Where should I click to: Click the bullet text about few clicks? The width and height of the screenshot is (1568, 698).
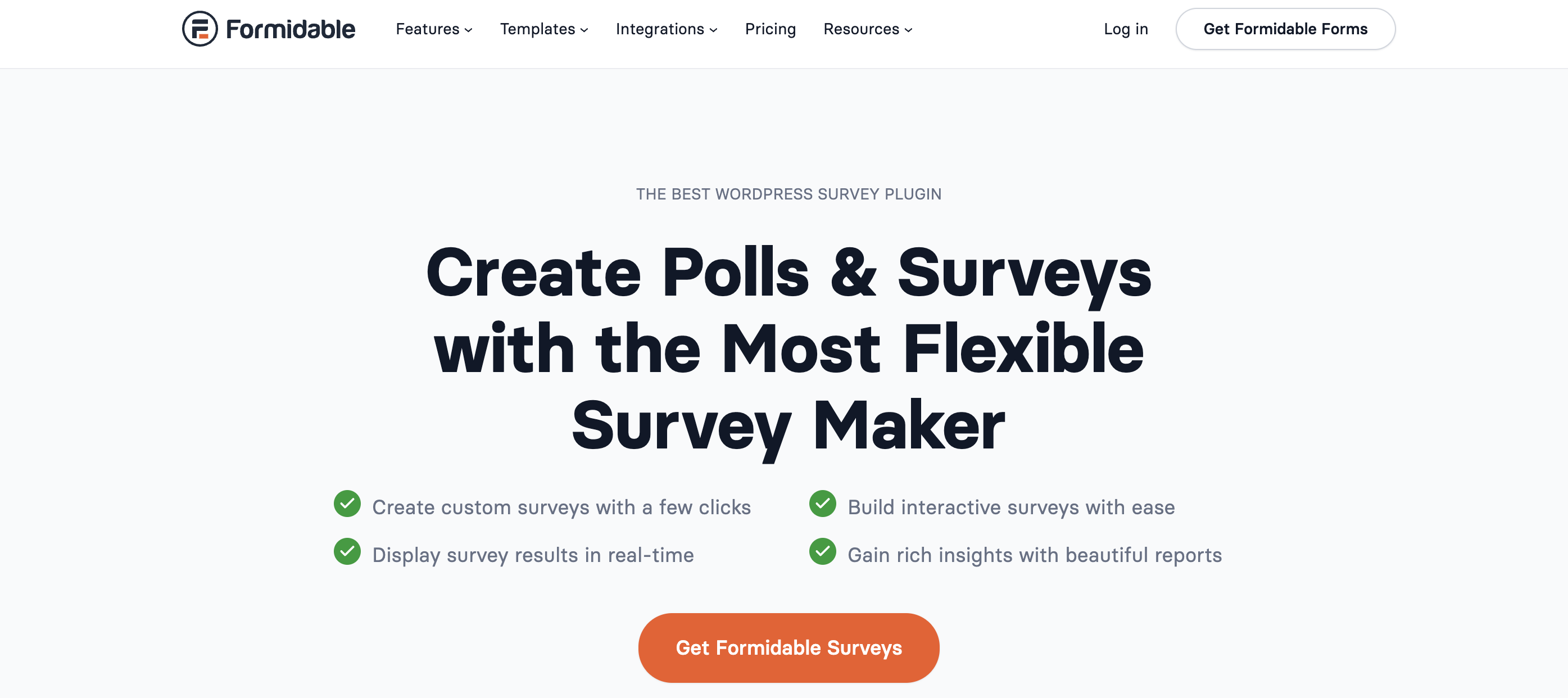pos(562,506)
